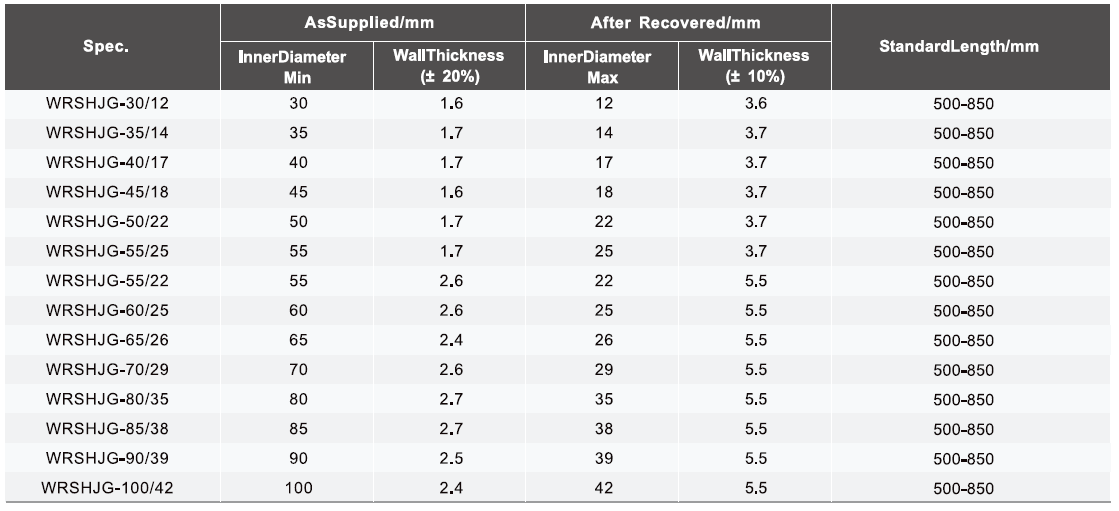Click inner diameter 100 in the last row
This screenshot has height=511, width=1119.
298,488
